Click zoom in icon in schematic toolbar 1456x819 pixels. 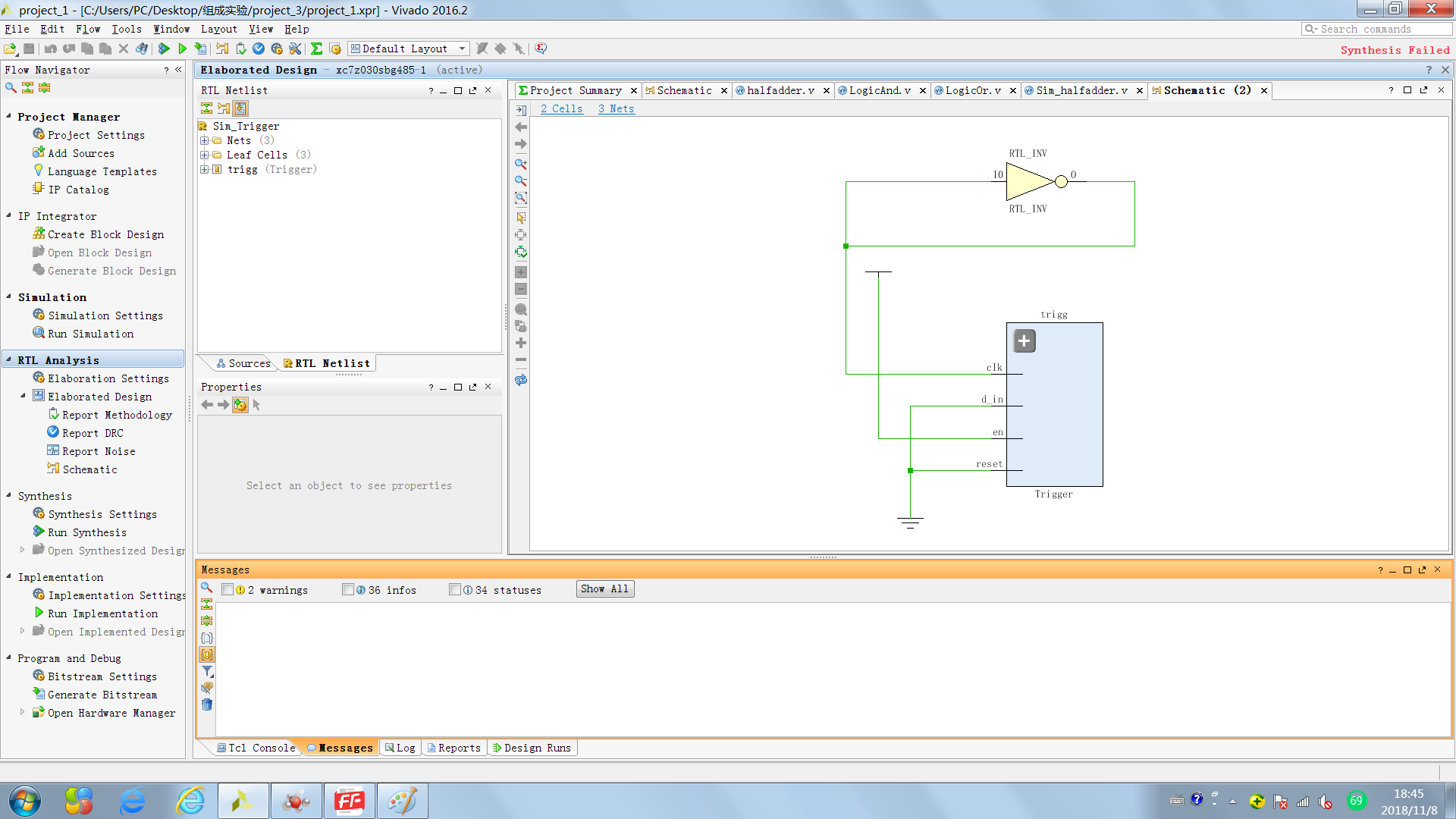pos(520,164)
